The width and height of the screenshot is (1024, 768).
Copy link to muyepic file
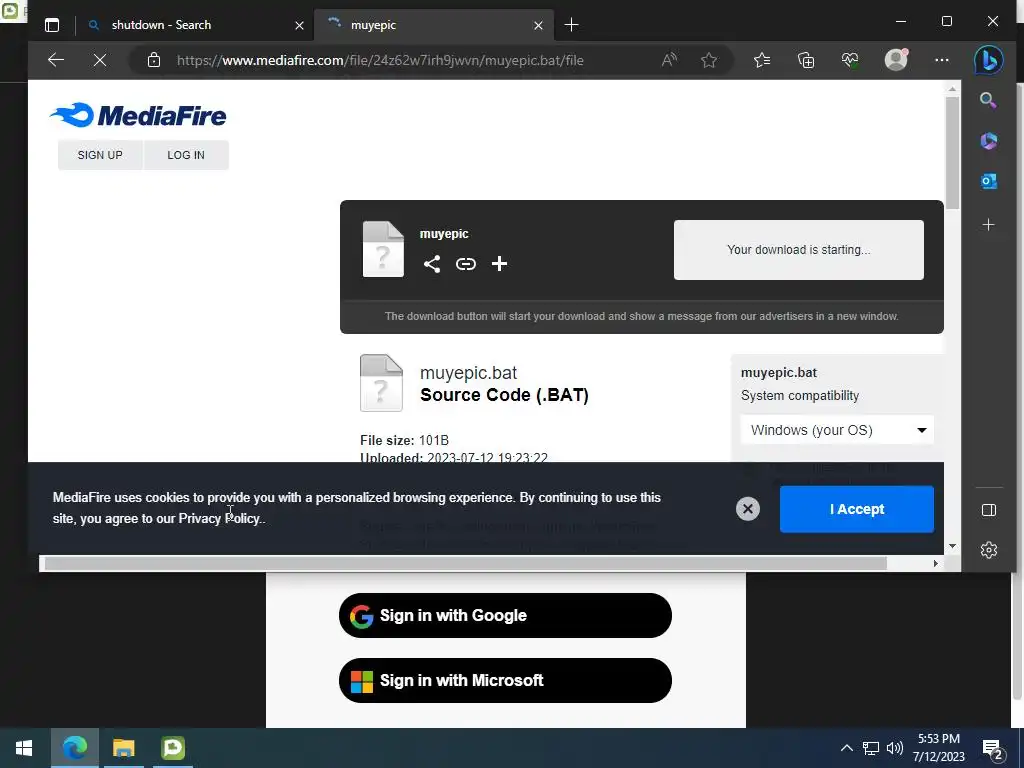466,264
